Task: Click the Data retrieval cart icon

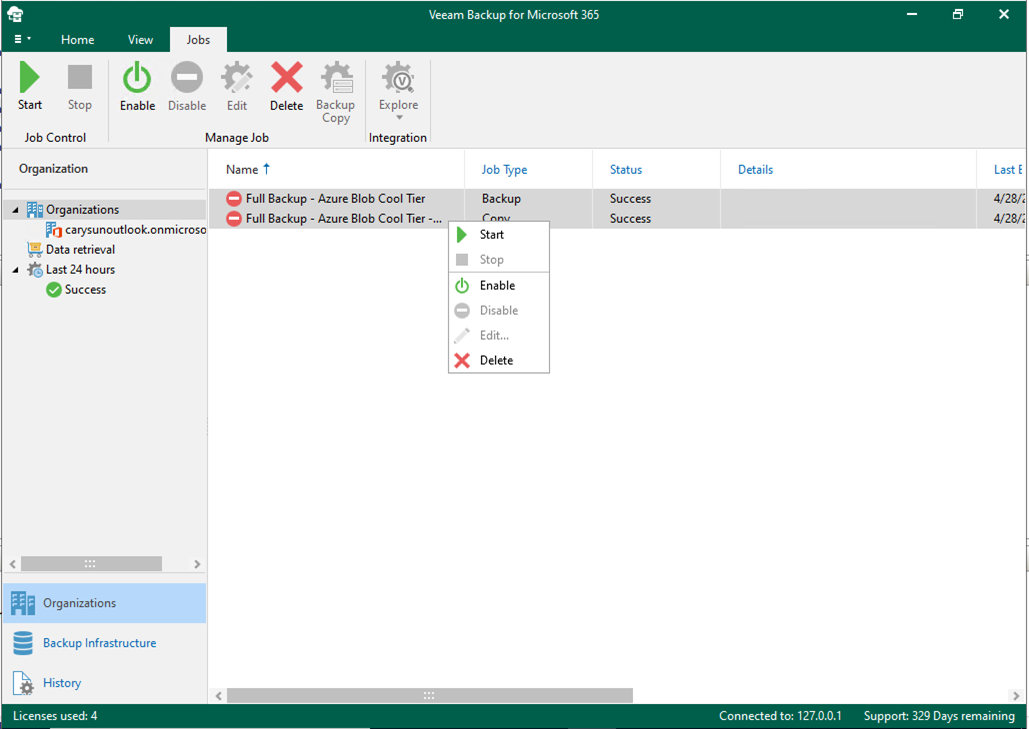Action: [35, 249]
